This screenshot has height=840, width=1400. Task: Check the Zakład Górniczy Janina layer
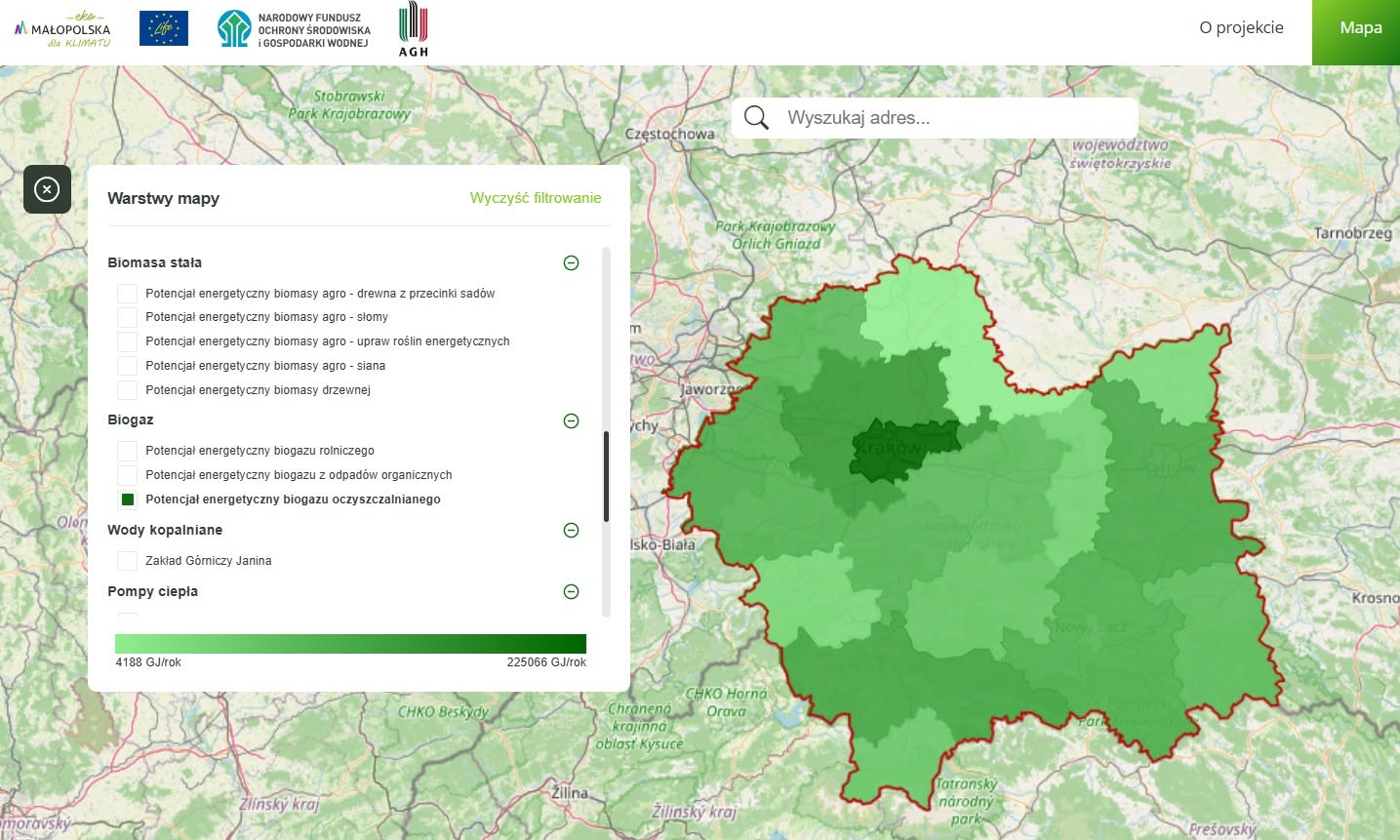(x=127, y=561)
